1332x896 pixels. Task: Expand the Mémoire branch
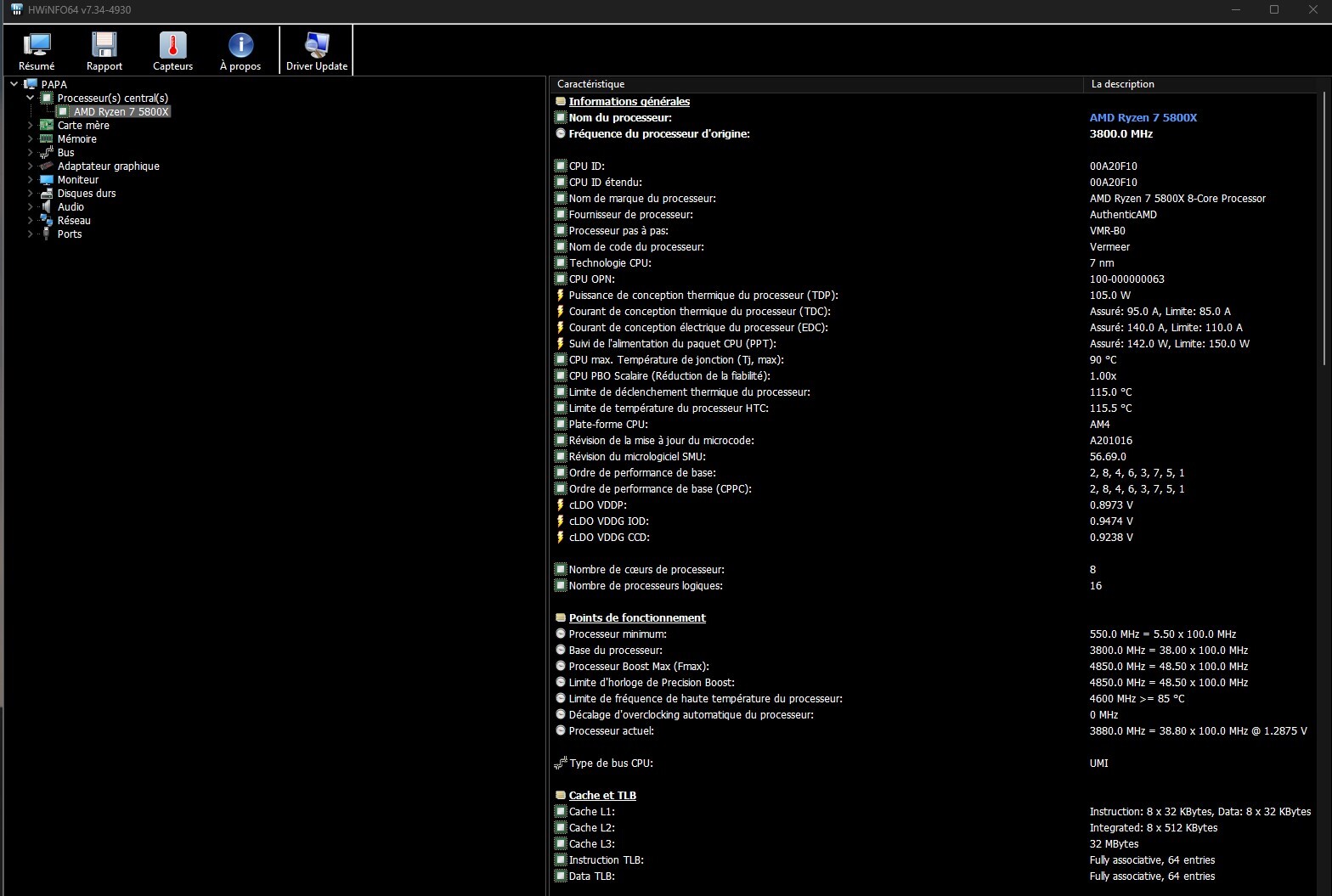pyautogui.click(x=31, y=138)
